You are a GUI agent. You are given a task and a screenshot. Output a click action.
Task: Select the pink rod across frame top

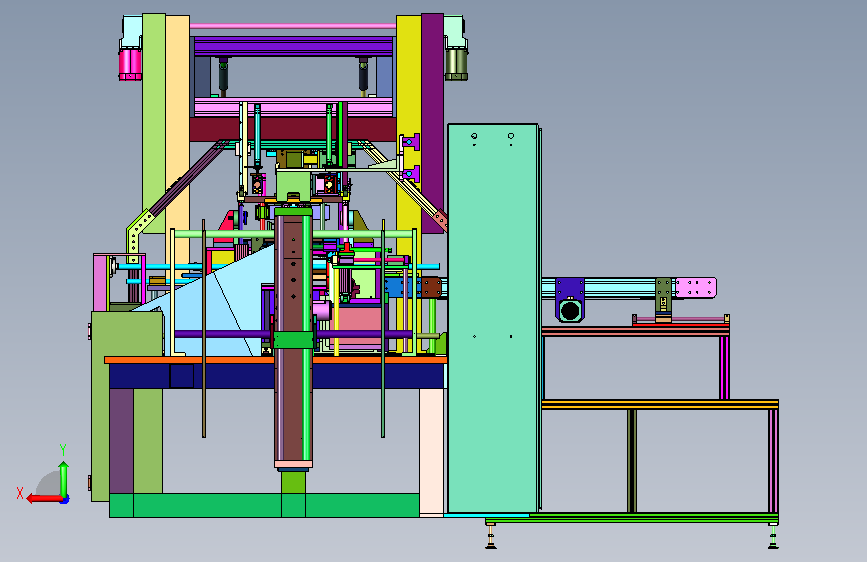click(293, 26)
